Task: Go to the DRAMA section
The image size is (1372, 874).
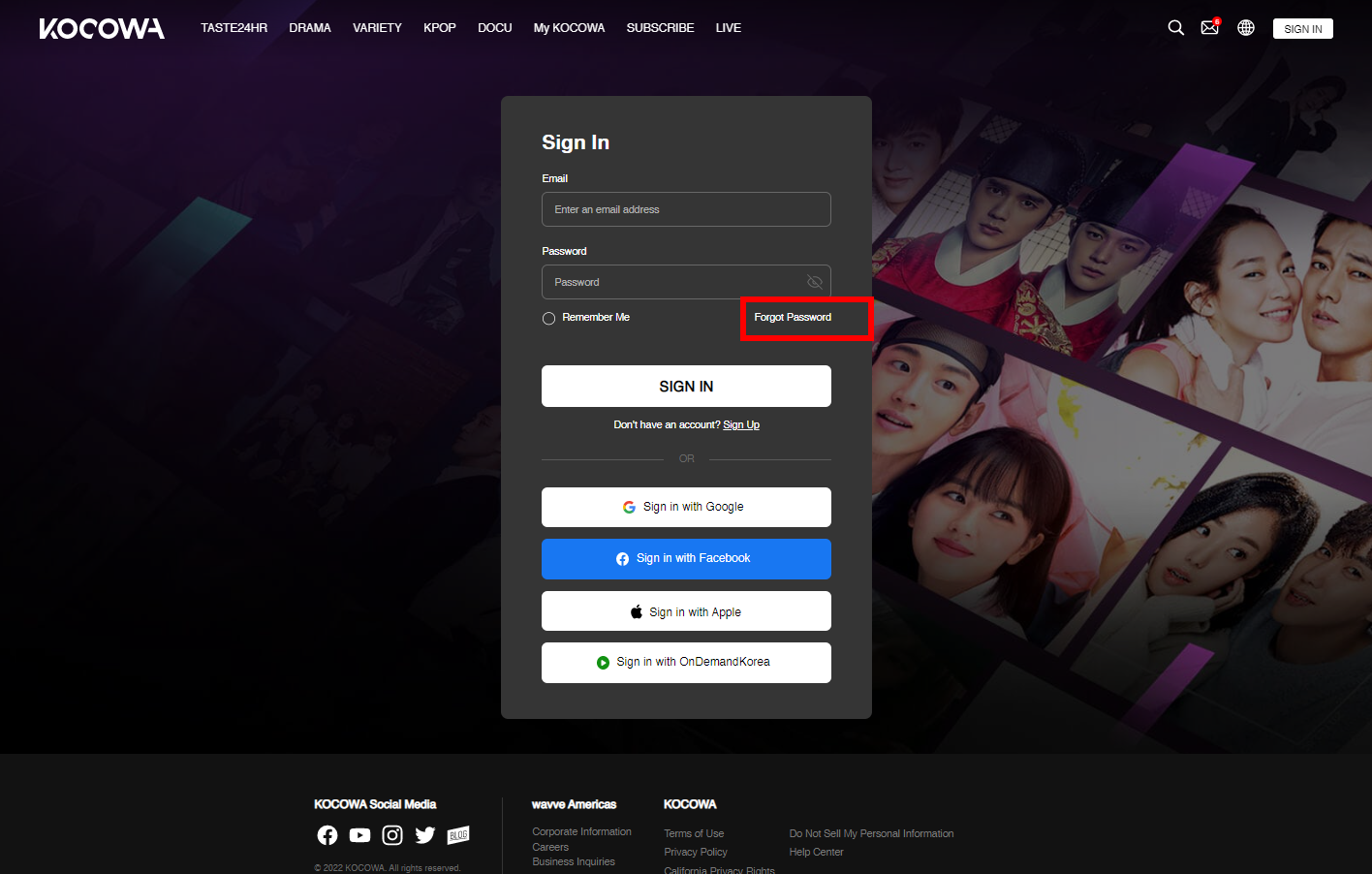Action: tap(310, 28)
